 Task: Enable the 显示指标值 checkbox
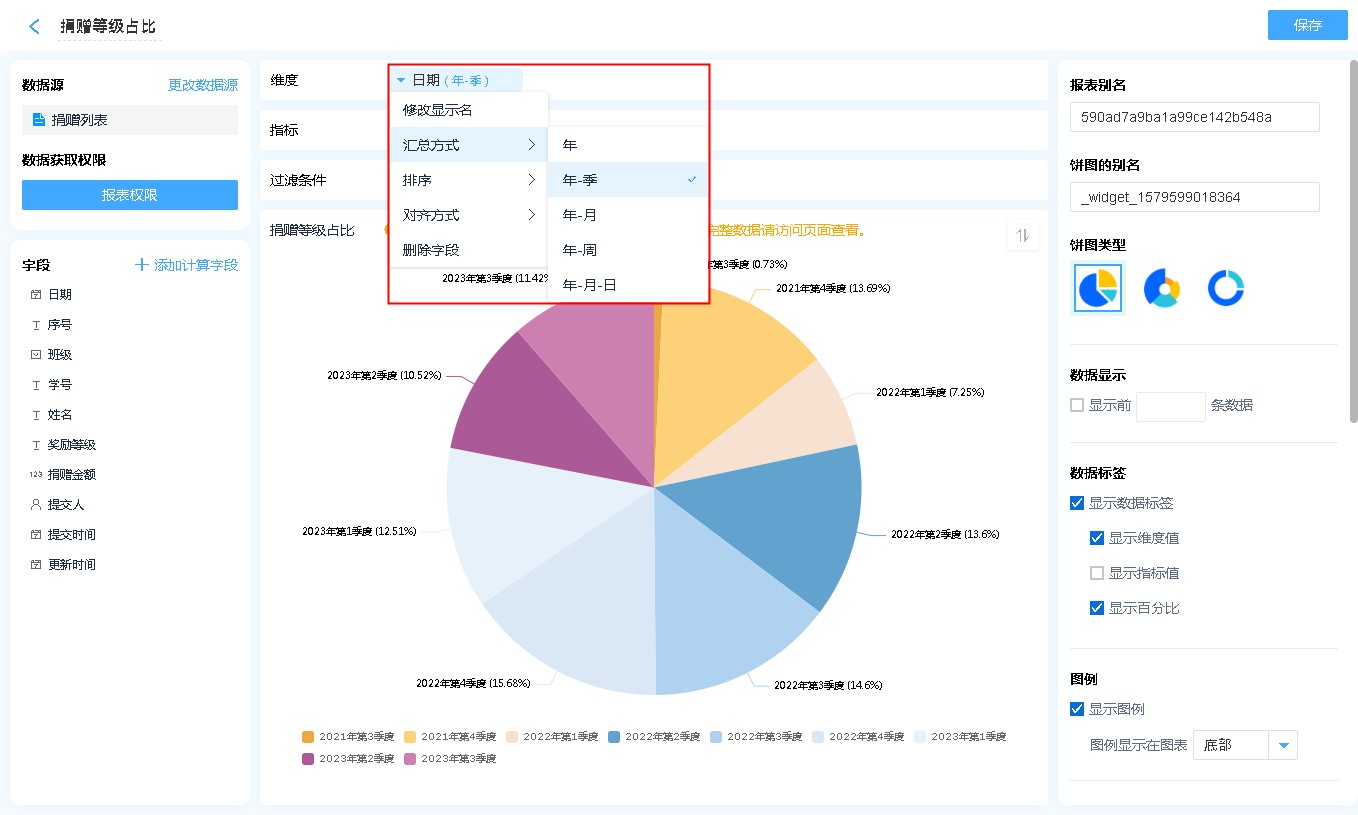1097,573
